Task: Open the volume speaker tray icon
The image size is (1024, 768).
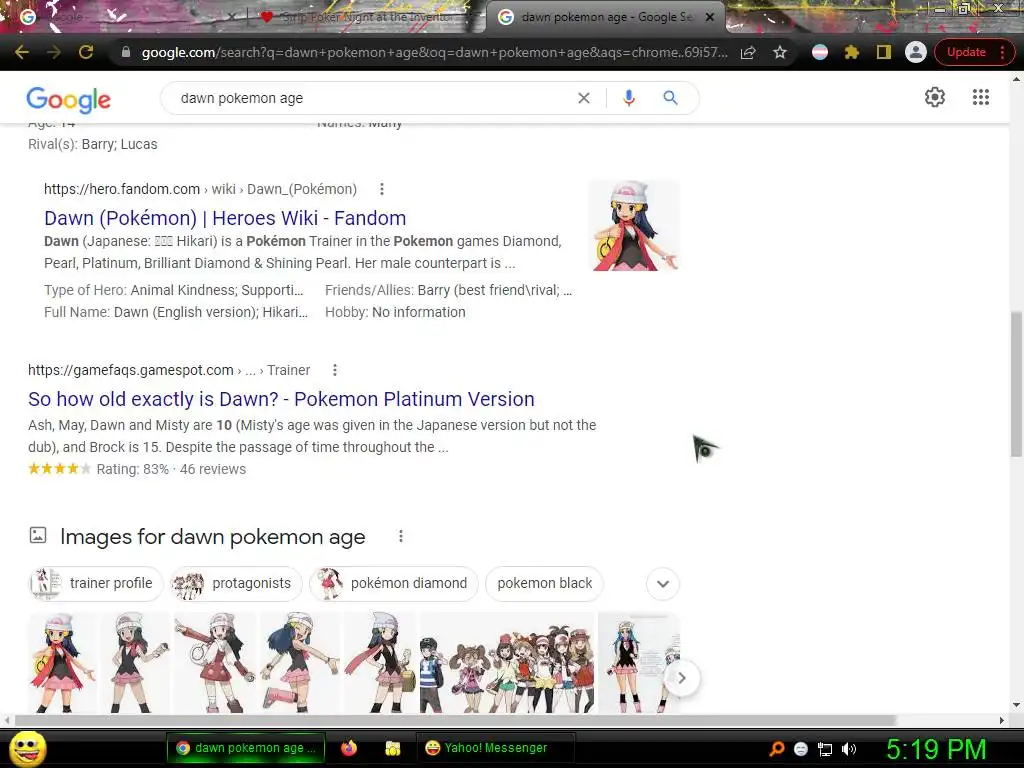Action: 849,749
